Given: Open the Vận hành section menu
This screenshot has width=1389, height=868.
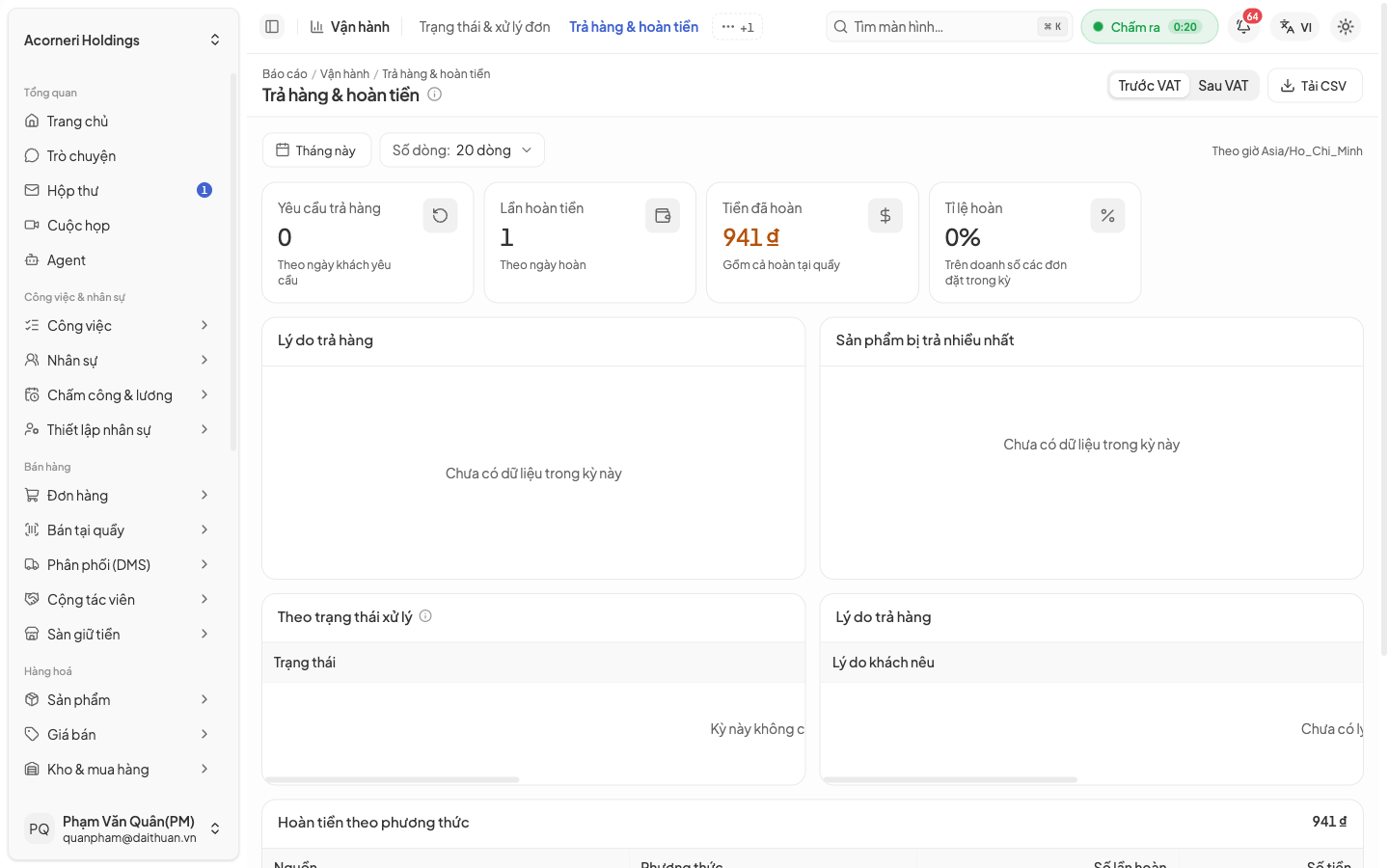Looking at the screenshot, I should (350, 27).
